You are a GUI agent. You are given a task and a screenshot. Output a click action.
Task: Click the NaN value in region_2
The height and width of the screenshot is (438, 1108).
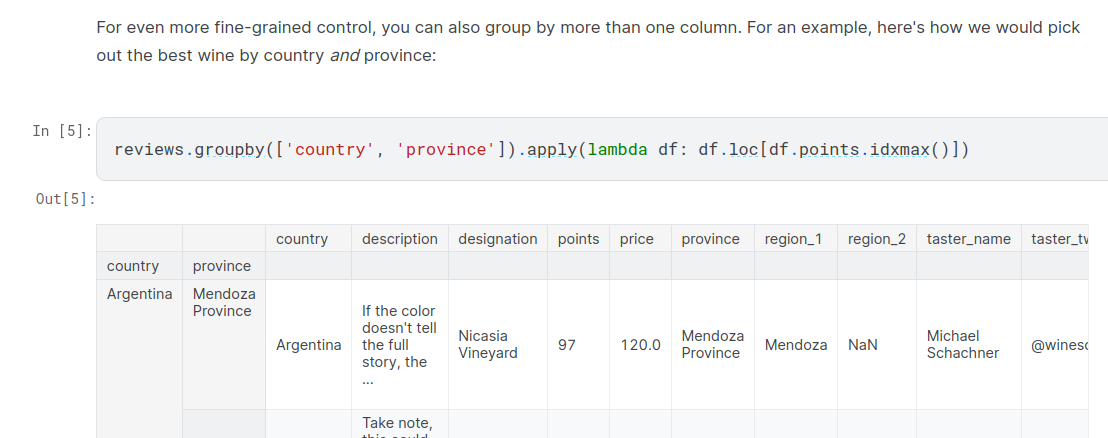coord(862,344)
